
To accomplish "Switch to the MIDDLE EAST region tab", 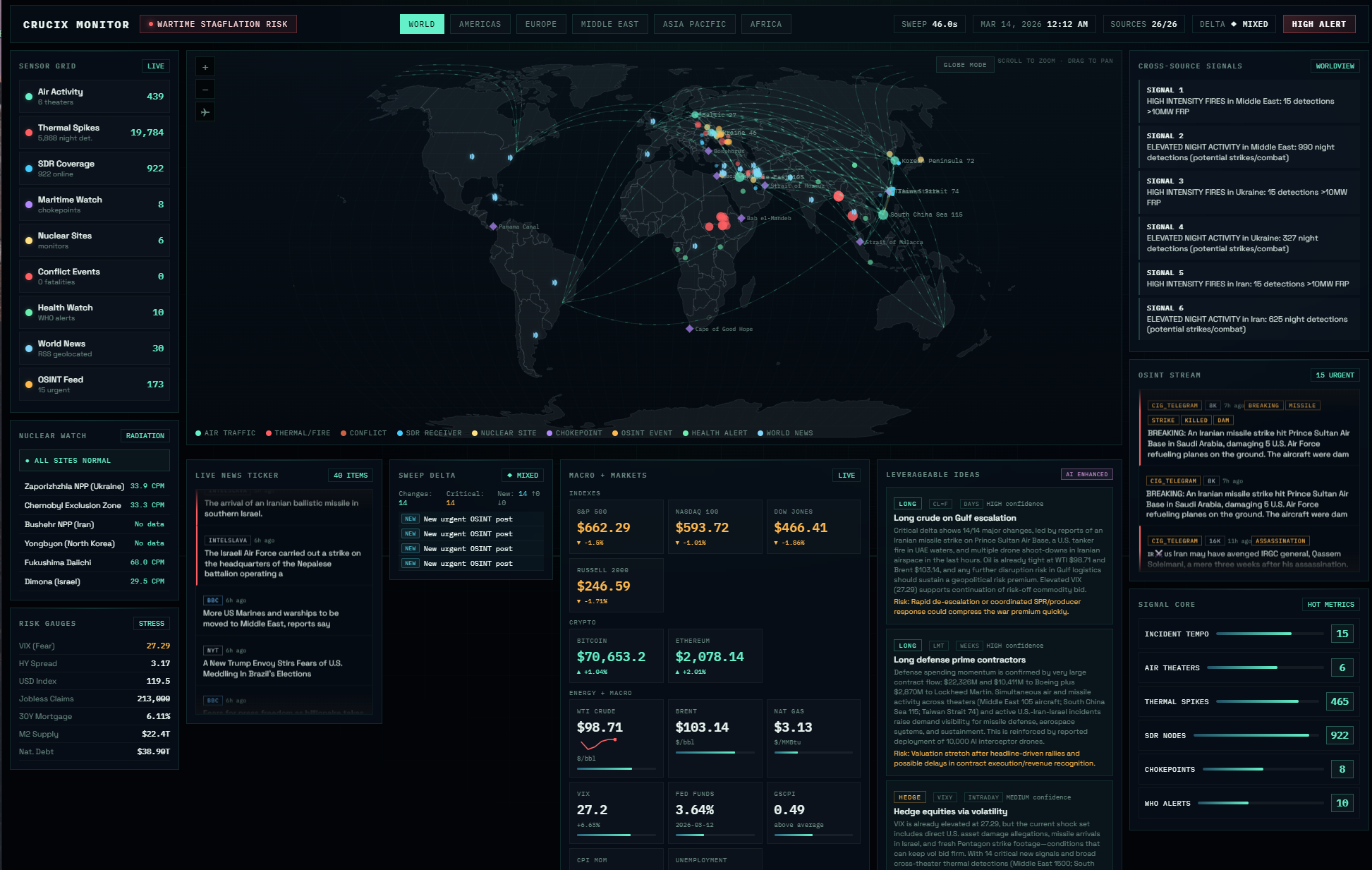I will [x=609, y=23].
